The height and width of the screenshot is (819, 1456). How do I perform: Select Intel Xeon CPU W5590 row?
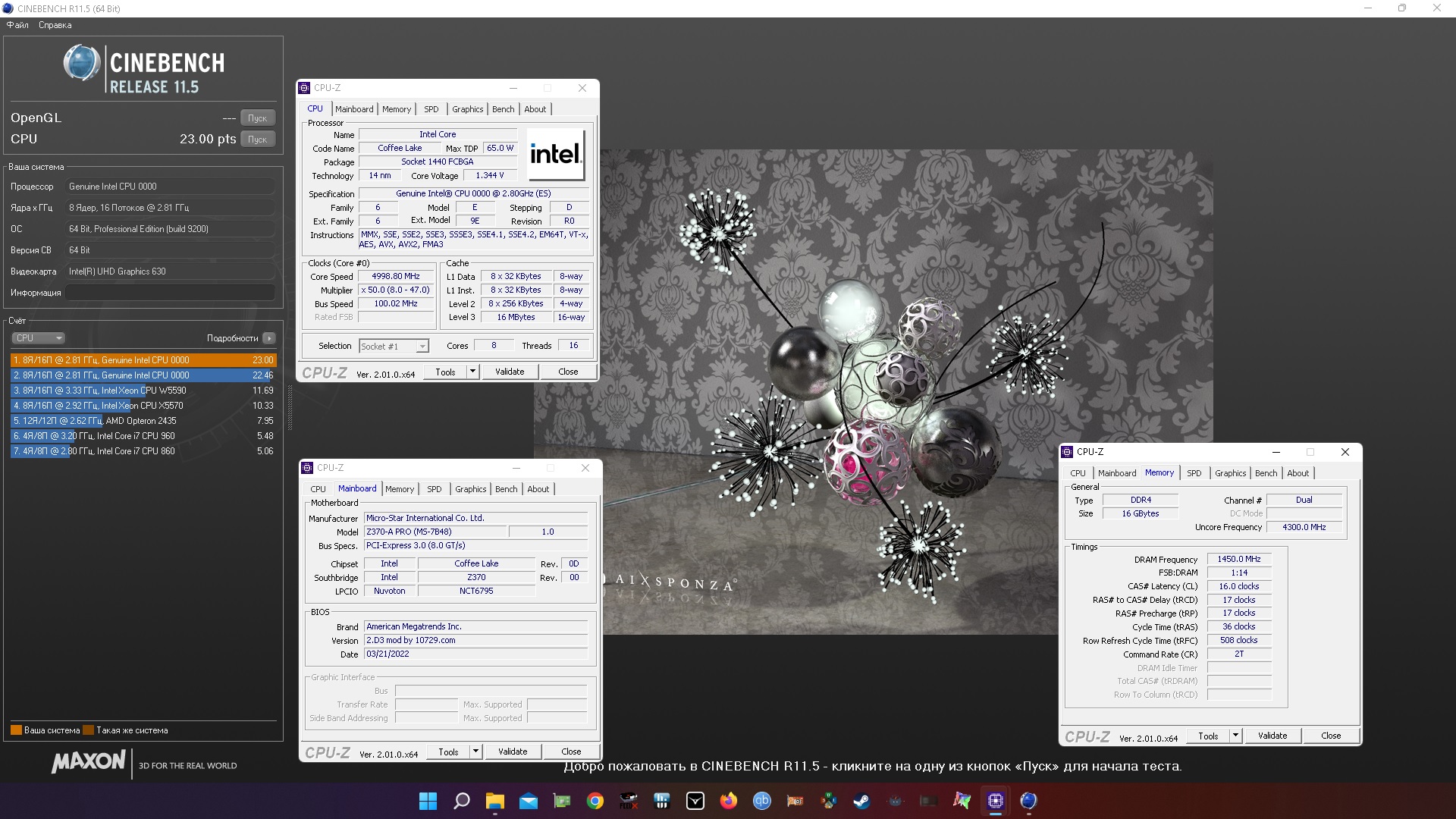[143, 391]
